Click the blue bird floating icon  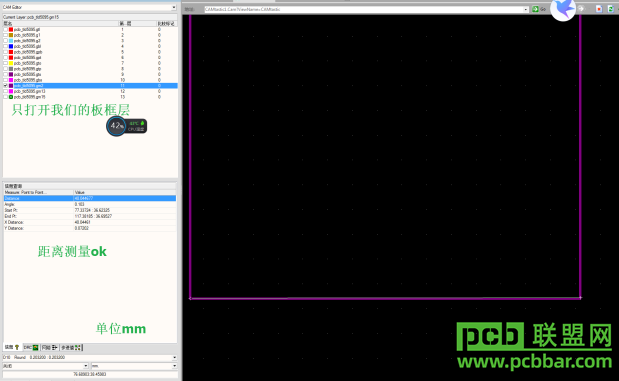(x=563, y=9)
